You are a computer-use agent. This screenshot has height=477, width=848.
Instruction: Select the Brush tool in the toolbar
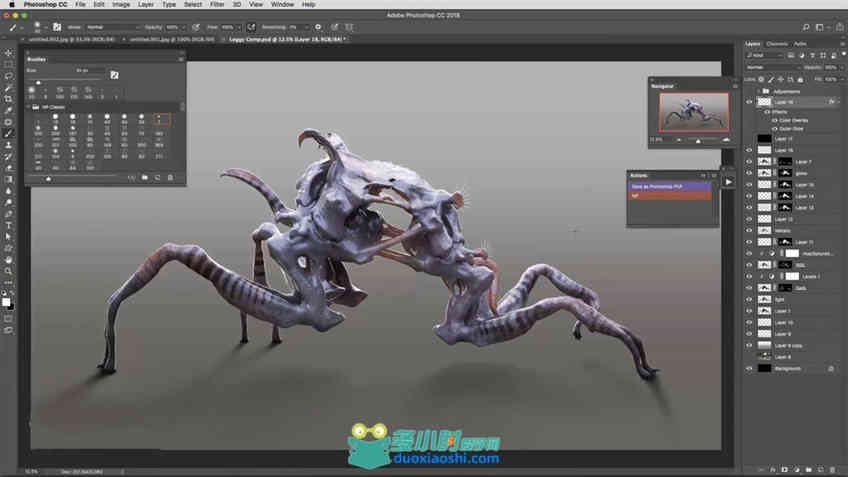8,134
